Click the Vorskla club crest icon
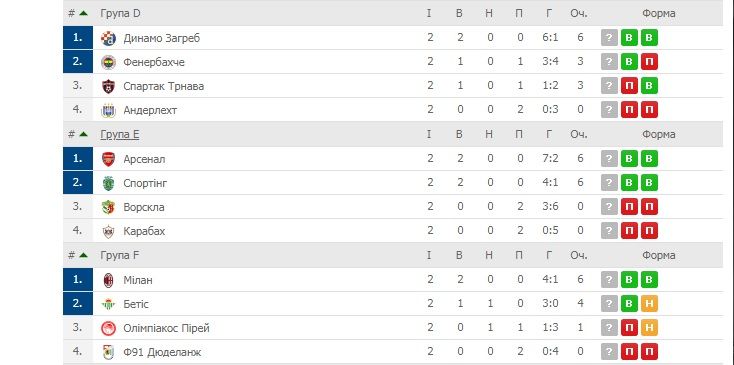 tap(108, 207)
